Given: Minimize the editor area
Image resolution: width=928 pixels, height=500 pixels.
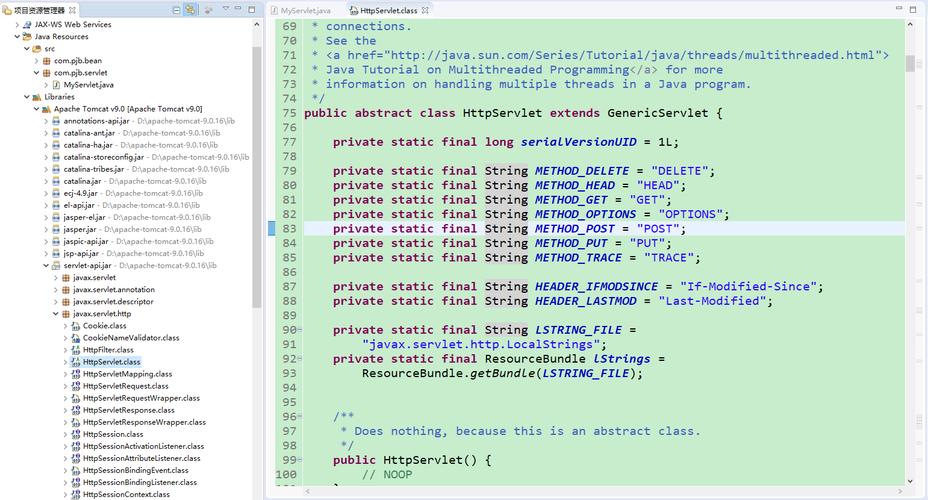Looking at the screenshot, I should click(898, 8).
